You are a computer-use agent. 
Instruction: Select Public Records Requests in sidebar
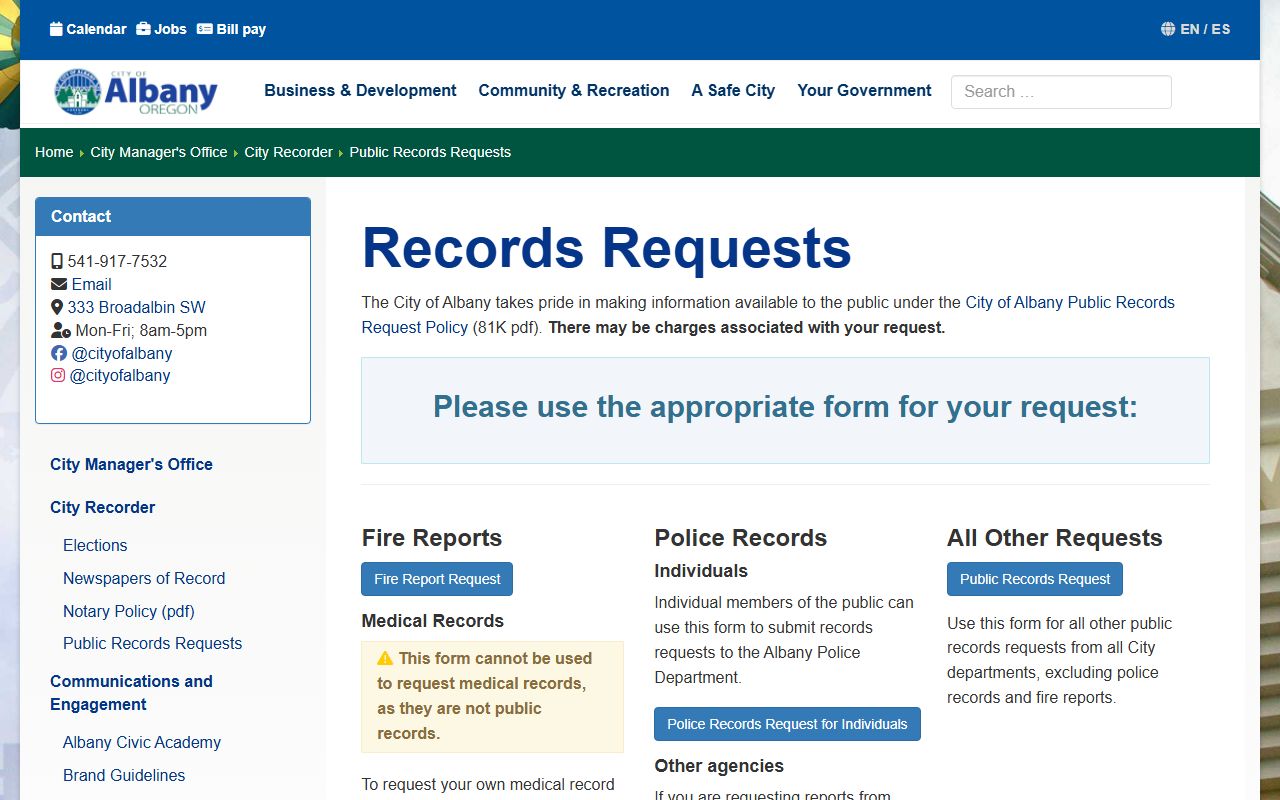pyautogui.click(x=152, y=643)
